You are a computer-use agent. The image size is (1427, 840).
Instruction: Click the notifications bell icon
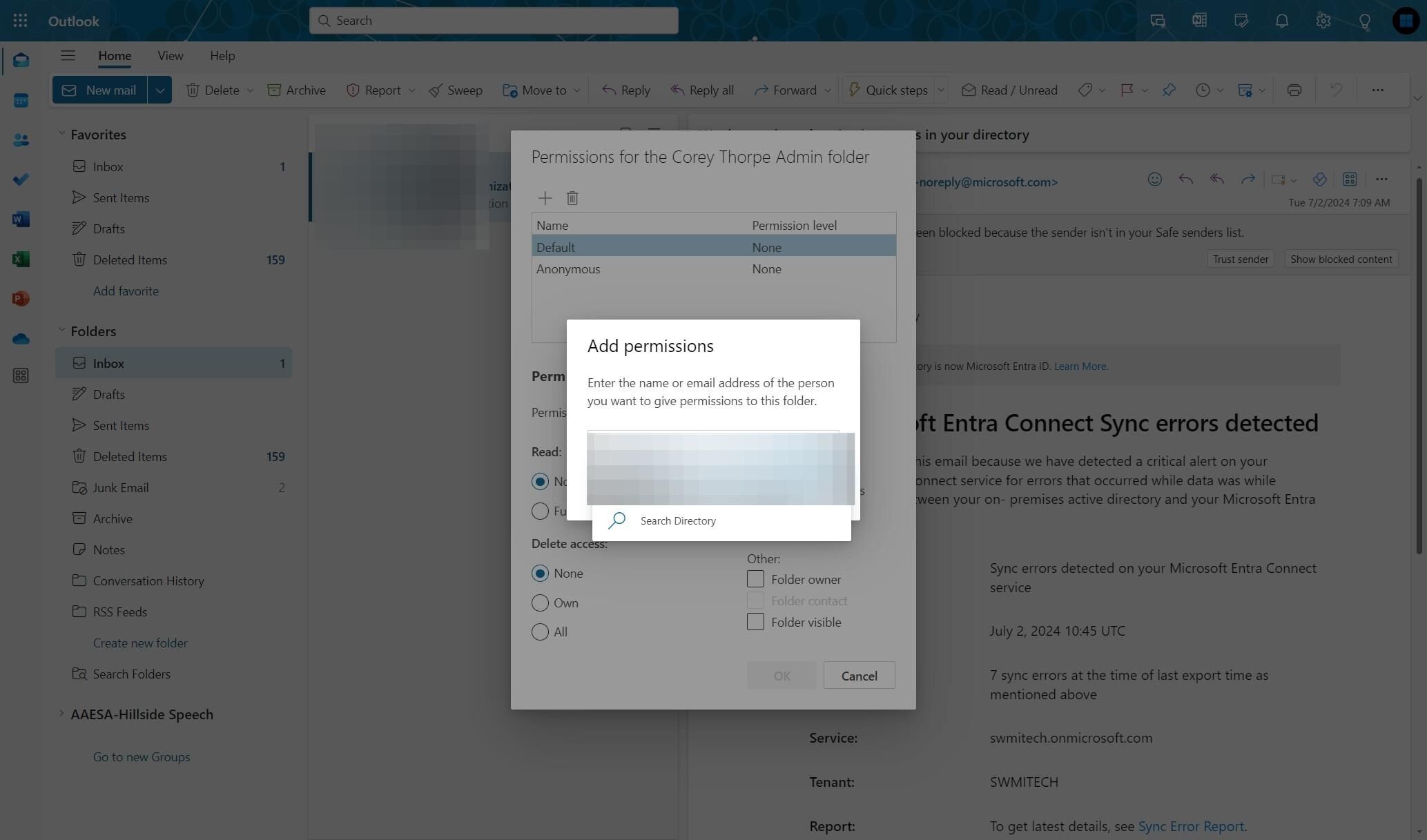1281,21
